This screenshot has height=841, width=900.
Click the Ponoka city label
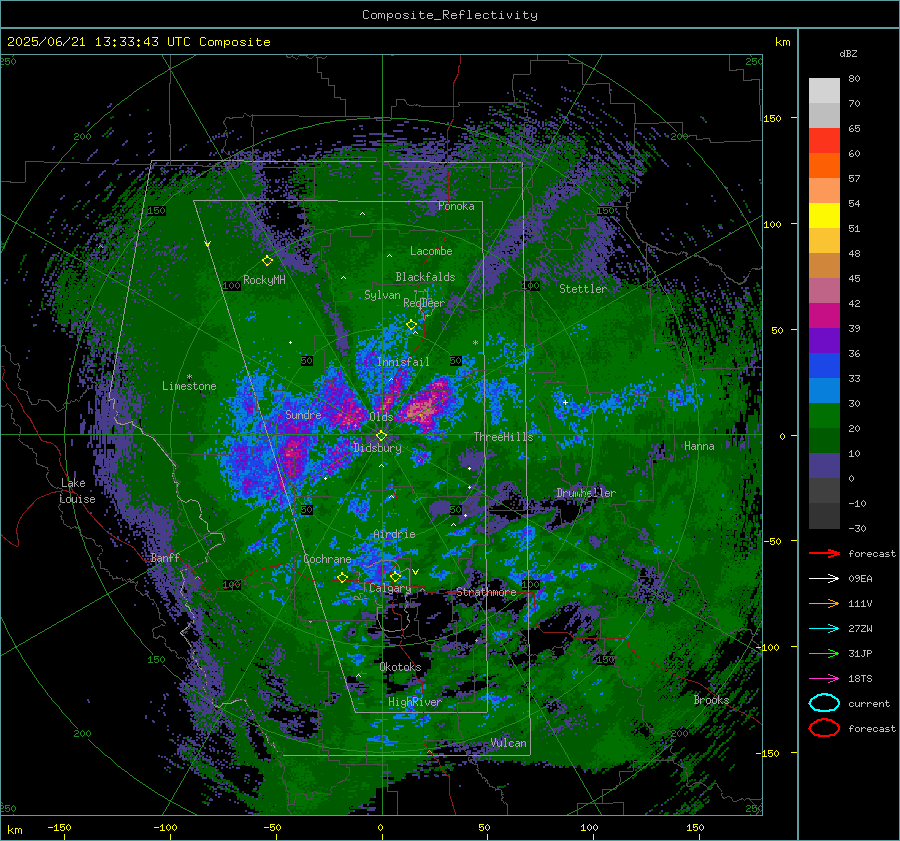(456, 206)
